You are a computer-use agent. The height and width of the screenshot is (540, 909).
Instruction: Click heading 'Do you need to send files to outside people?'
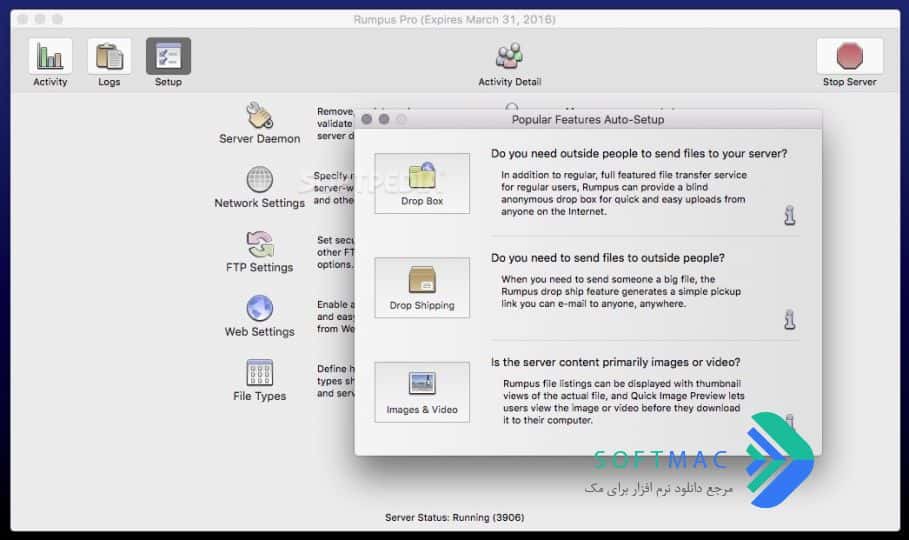click(608, 258)
